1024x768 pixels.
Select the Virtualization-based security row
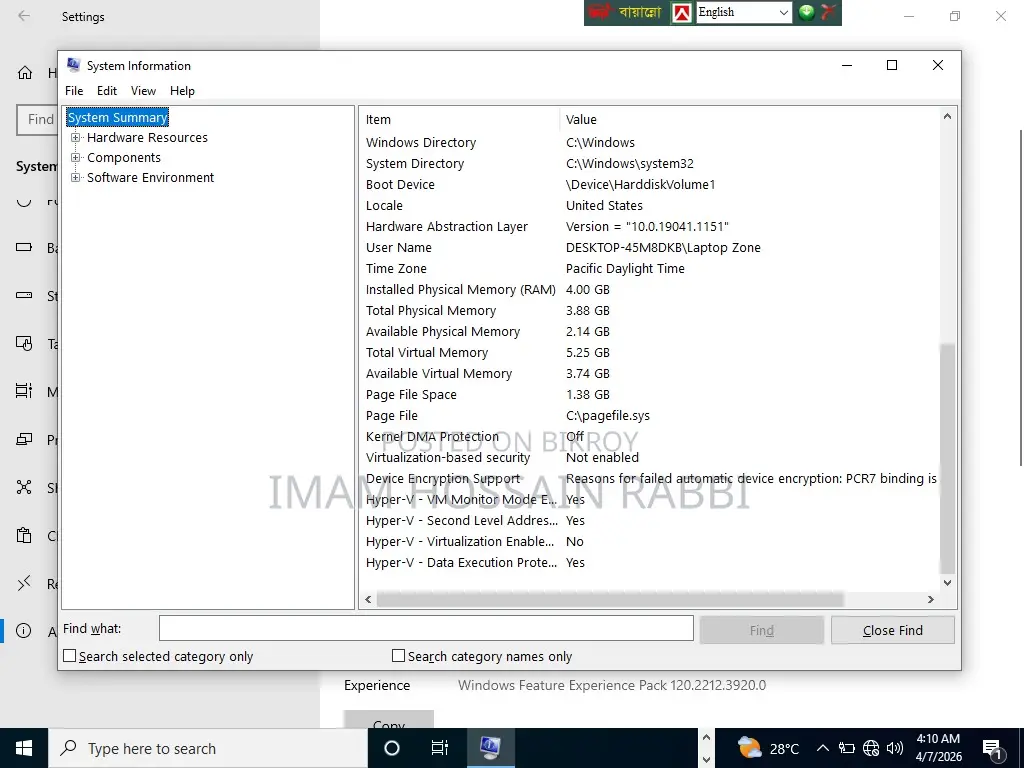click(x=649, y=457)
